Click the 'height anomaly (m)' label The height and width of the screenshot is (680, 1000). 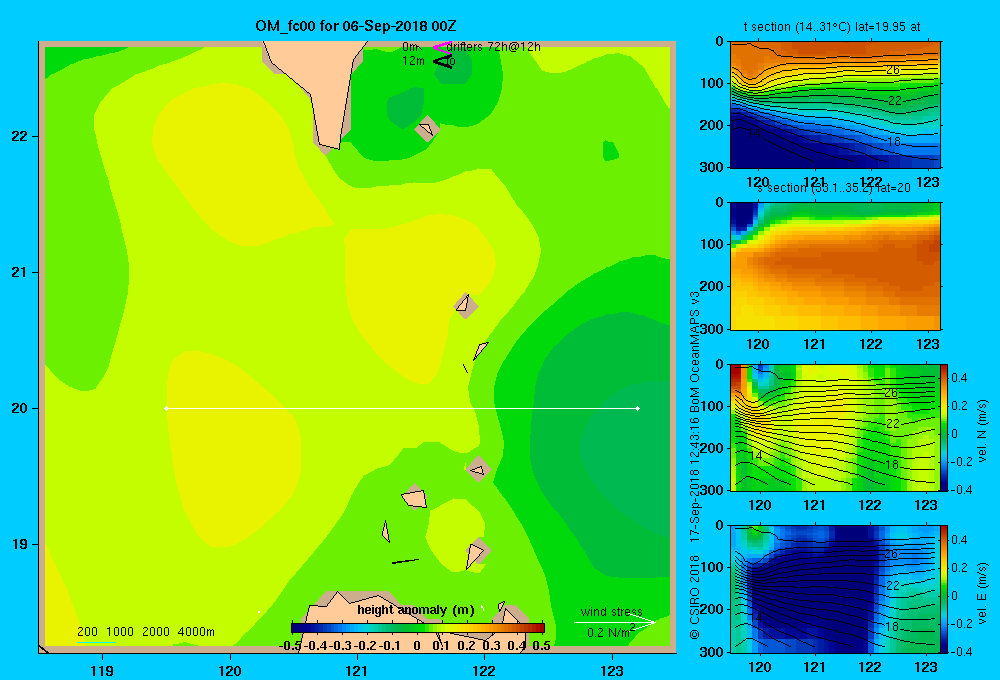point(416,610)
